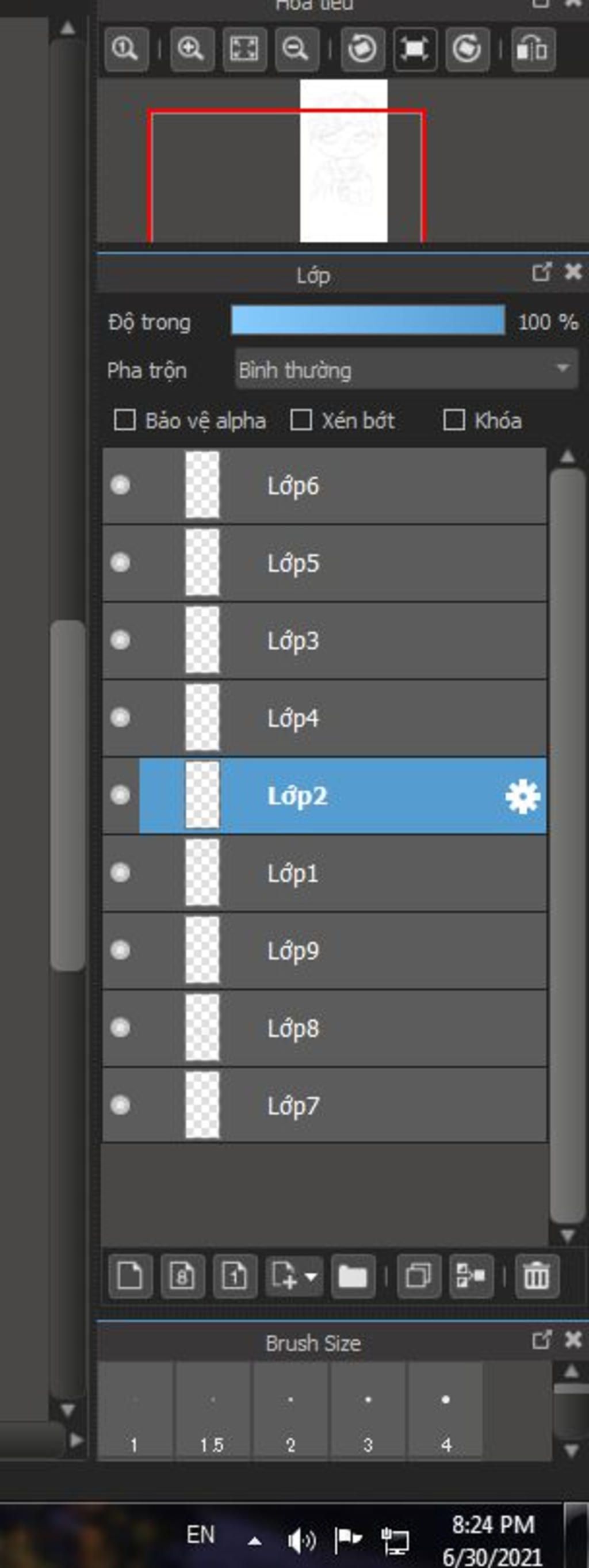Click the Độ trong opacity slider
This screenshot has height=1568, width=589.
click(368, 321)
